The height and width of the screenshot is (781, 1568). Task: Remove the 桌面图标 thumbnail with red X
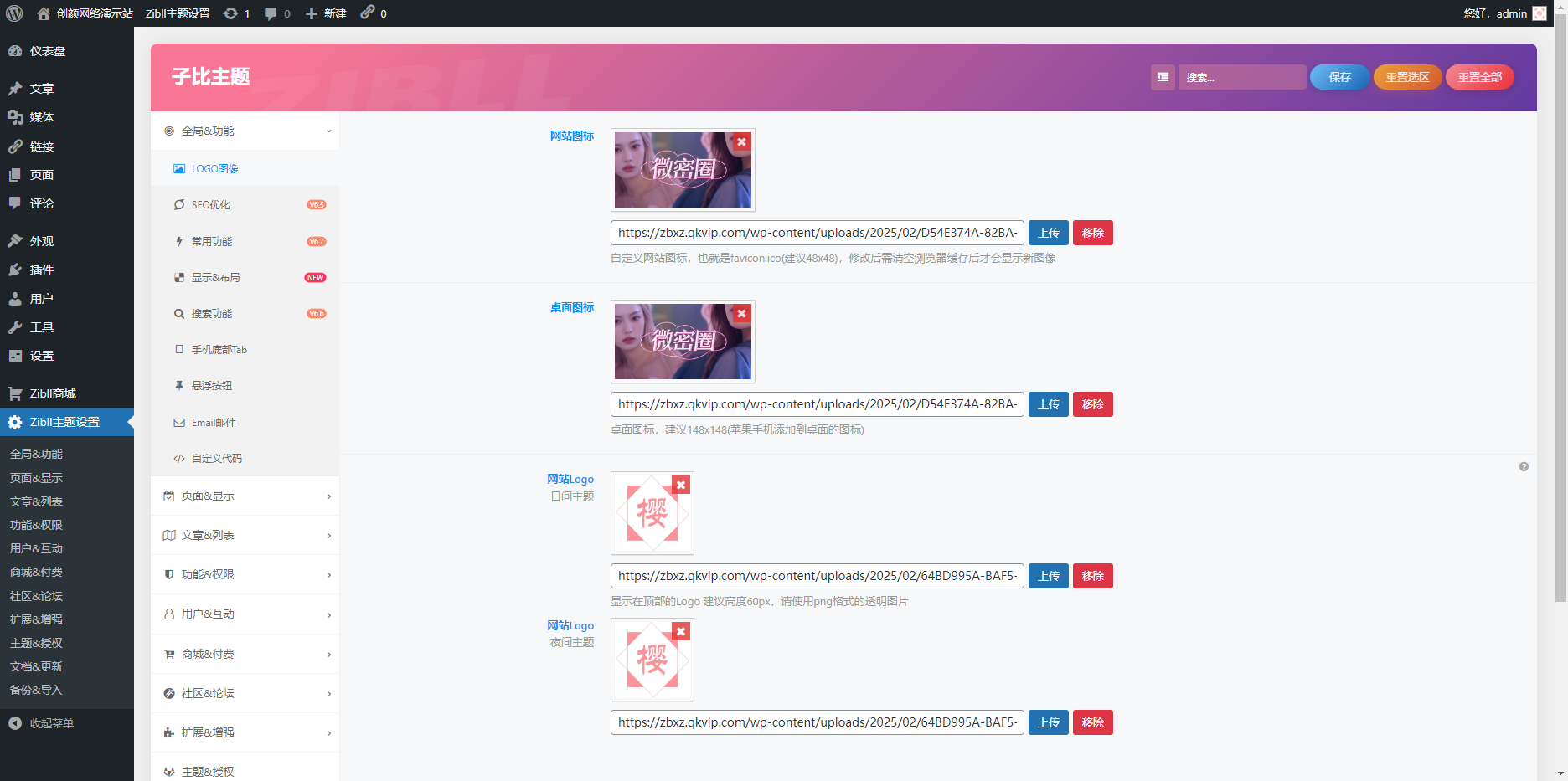click(x=741, y=314)
